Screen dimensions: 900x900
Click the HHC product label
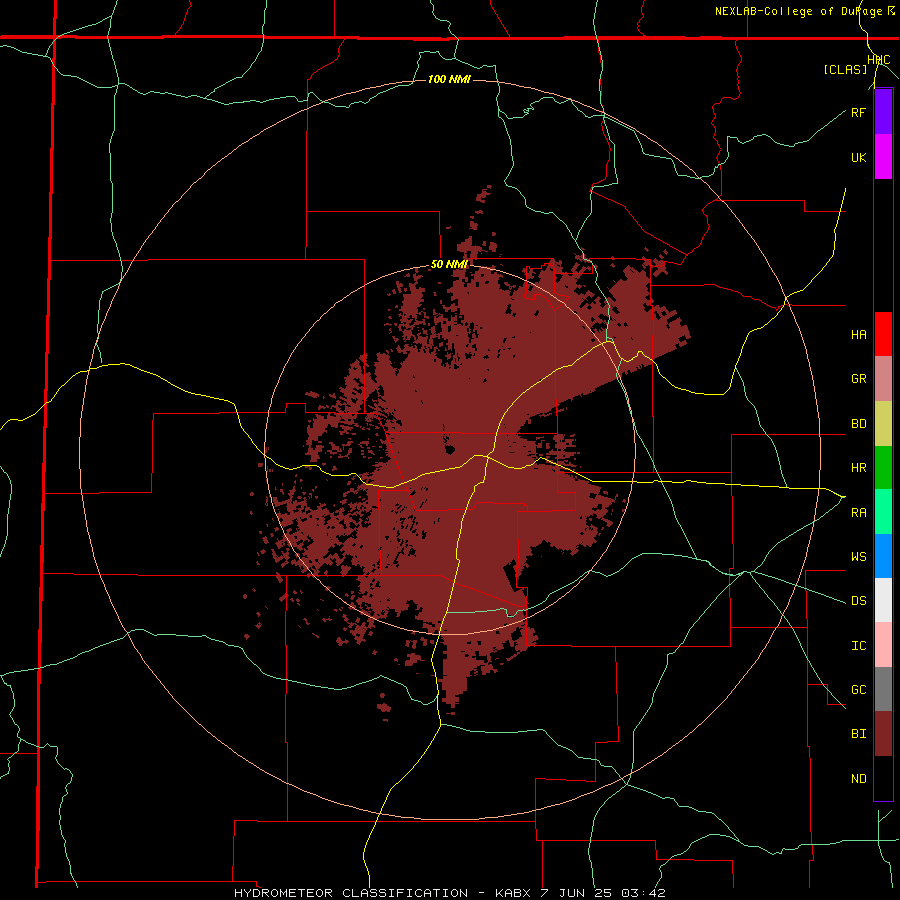pos(879,60)
